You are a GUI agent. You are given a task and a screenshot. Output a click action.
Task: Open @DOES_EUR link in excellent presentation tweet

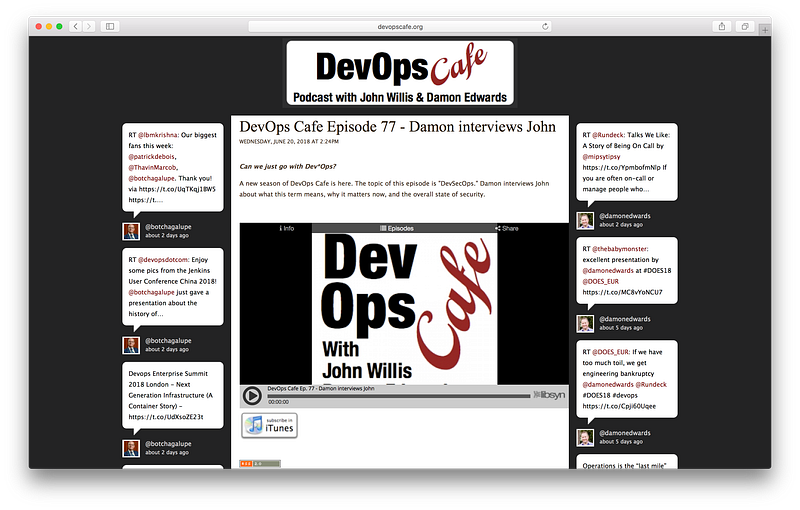(601, 282)
